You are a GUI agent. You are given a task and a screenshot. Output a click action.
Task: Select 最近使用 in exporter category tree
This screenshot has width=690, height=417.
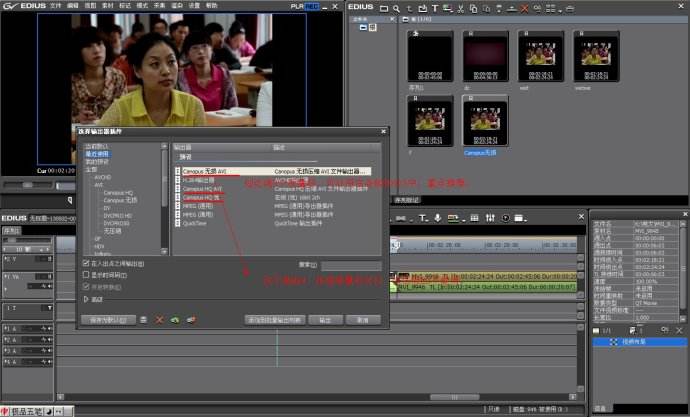click(x=97, y=154)
